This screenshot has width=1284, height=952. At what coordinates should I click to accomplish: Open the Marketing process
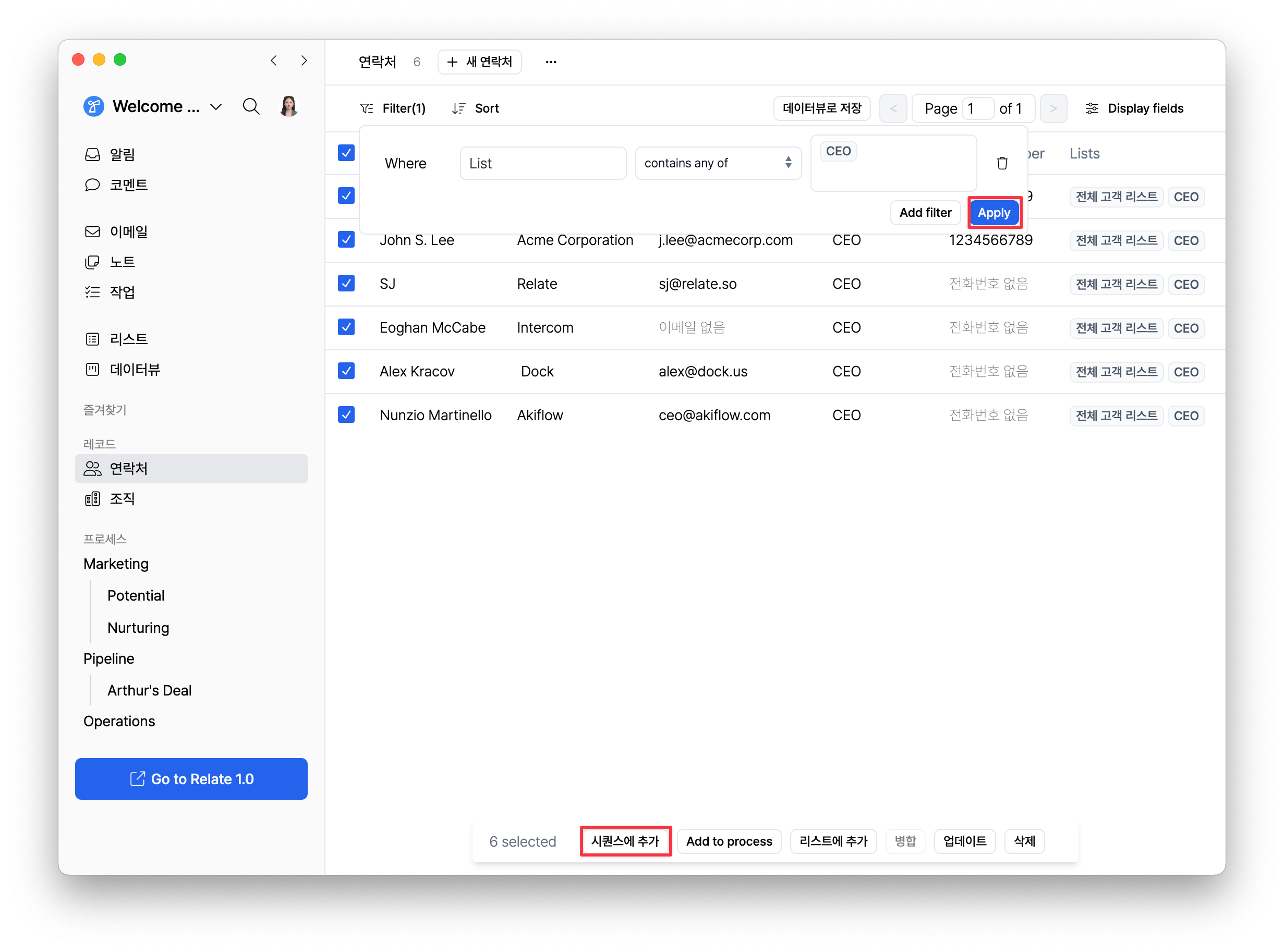(116, 564)
